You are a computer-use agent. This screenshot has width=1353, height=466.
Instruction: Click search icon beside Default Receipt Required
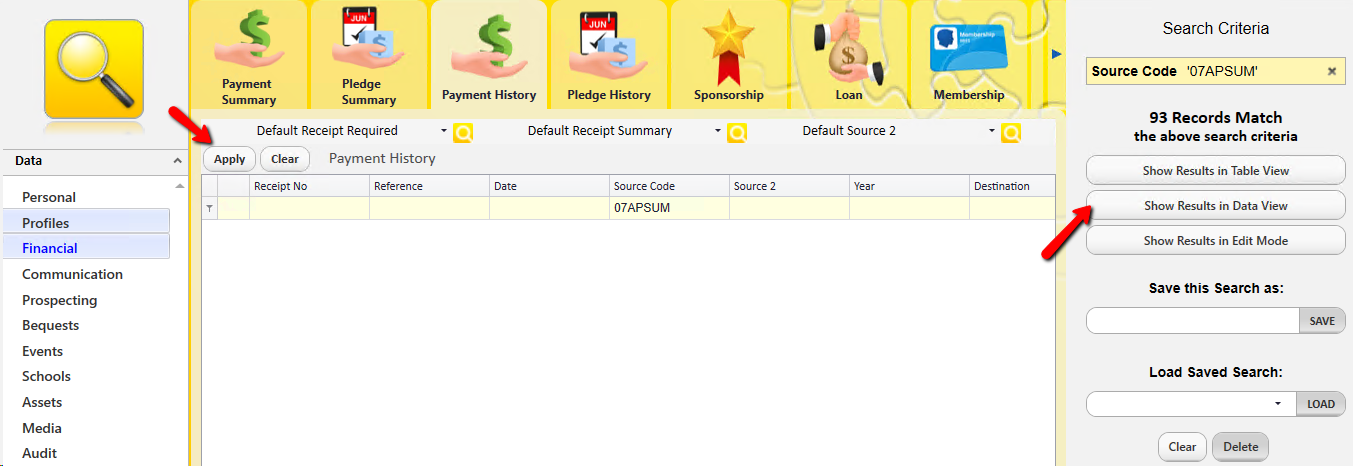pos(463,132)
